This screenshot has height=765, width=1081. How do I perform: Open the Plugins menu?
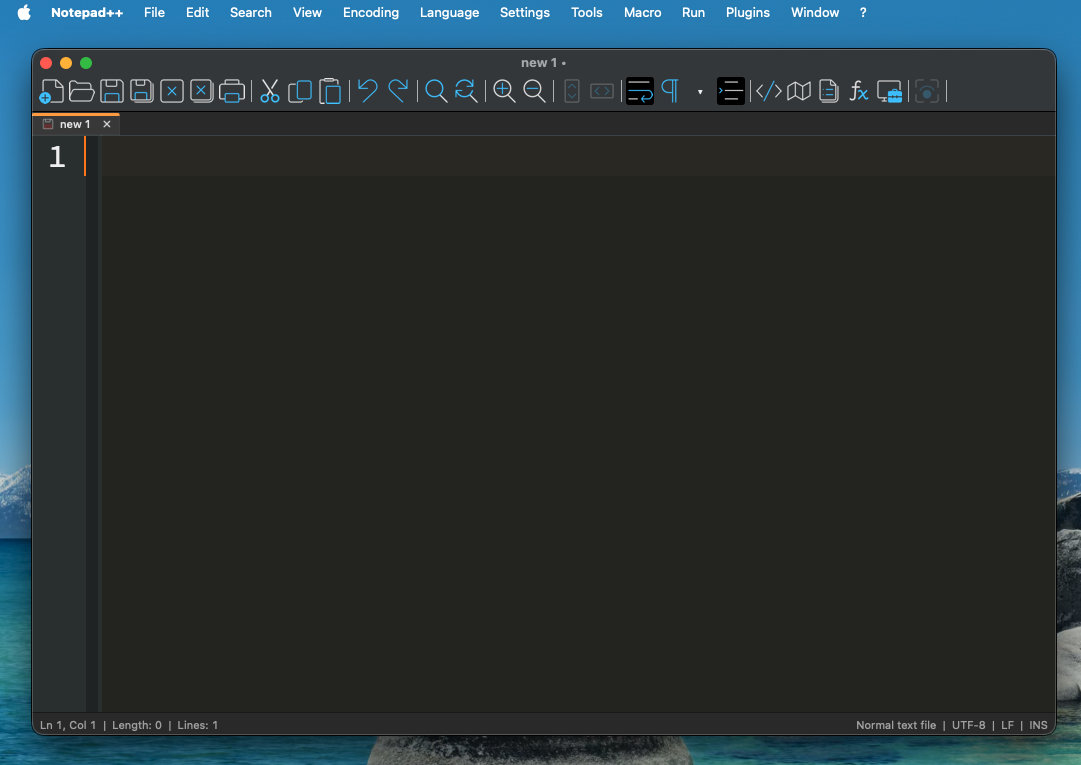coord(748,12)
